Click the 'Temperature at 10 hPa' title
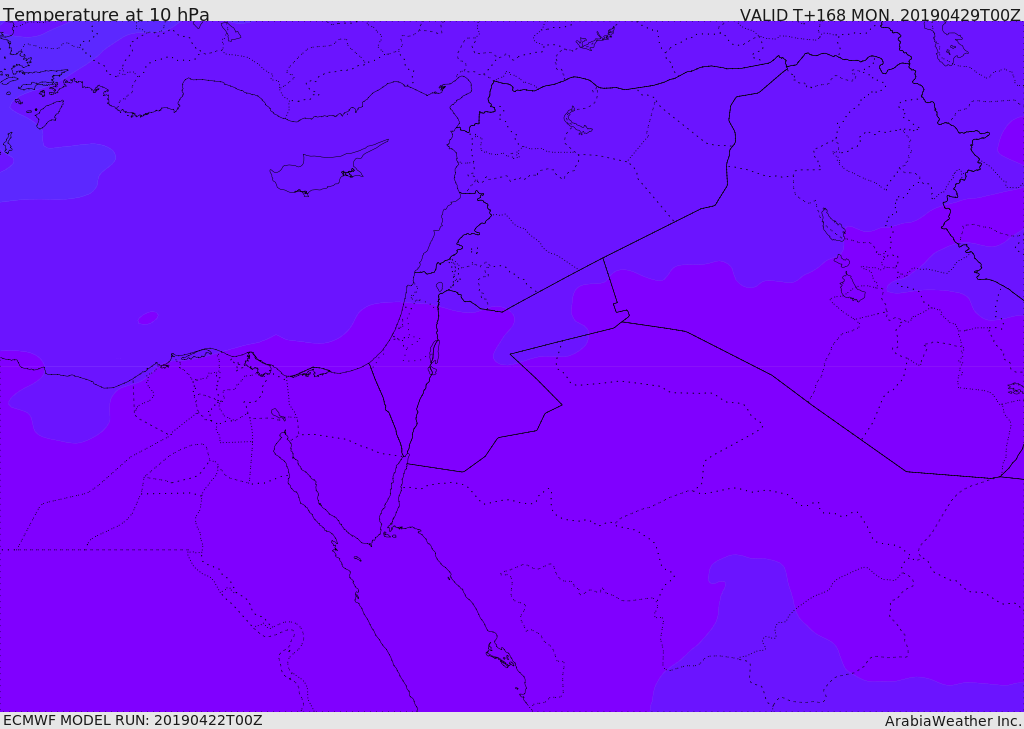The height and width of the screenshot is (729, 1024). tap(106, 14)
